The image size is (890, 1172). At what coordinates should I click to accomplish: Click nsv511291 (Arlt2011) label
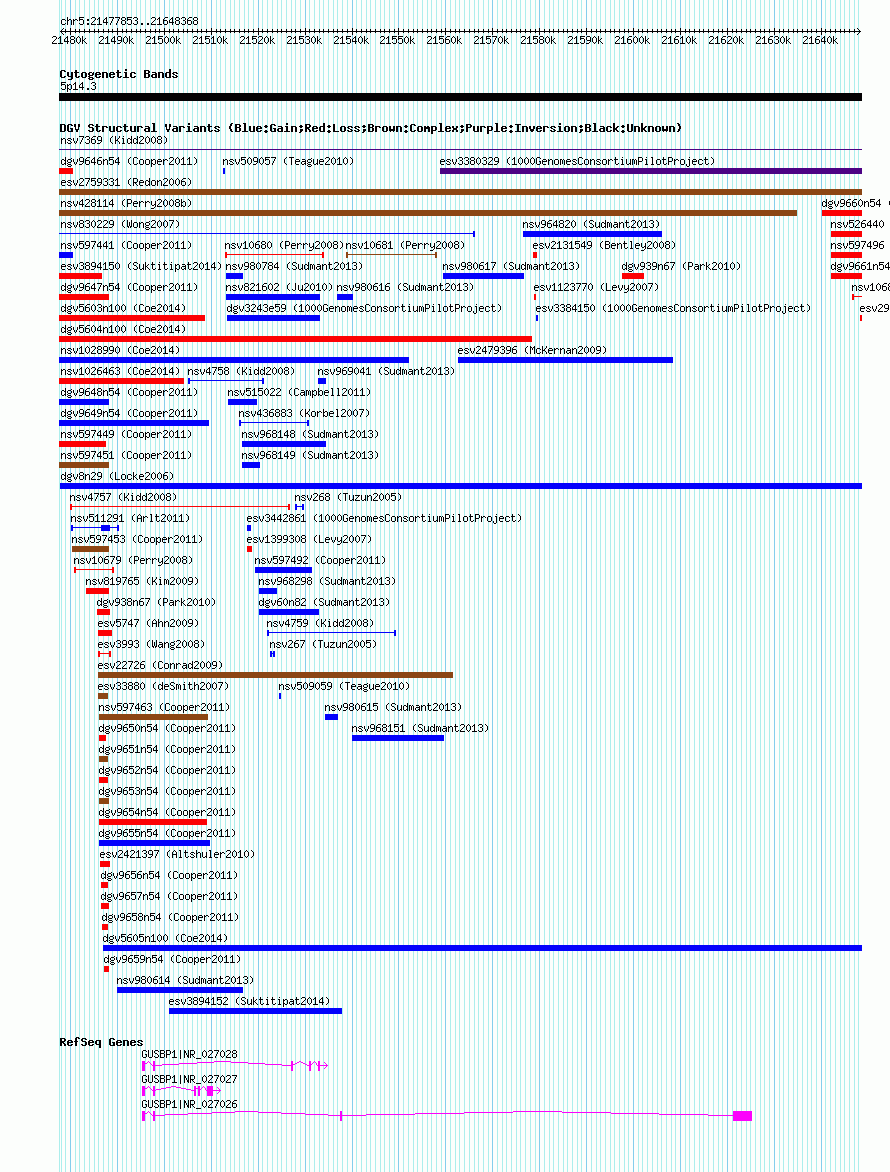pos(130,518)
